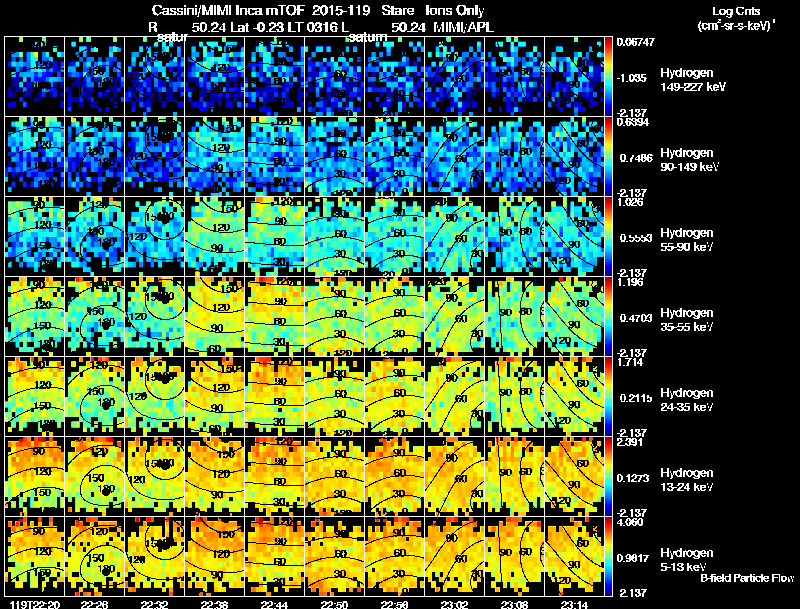Click the '22:56' time label

click(x=394, y=605)
